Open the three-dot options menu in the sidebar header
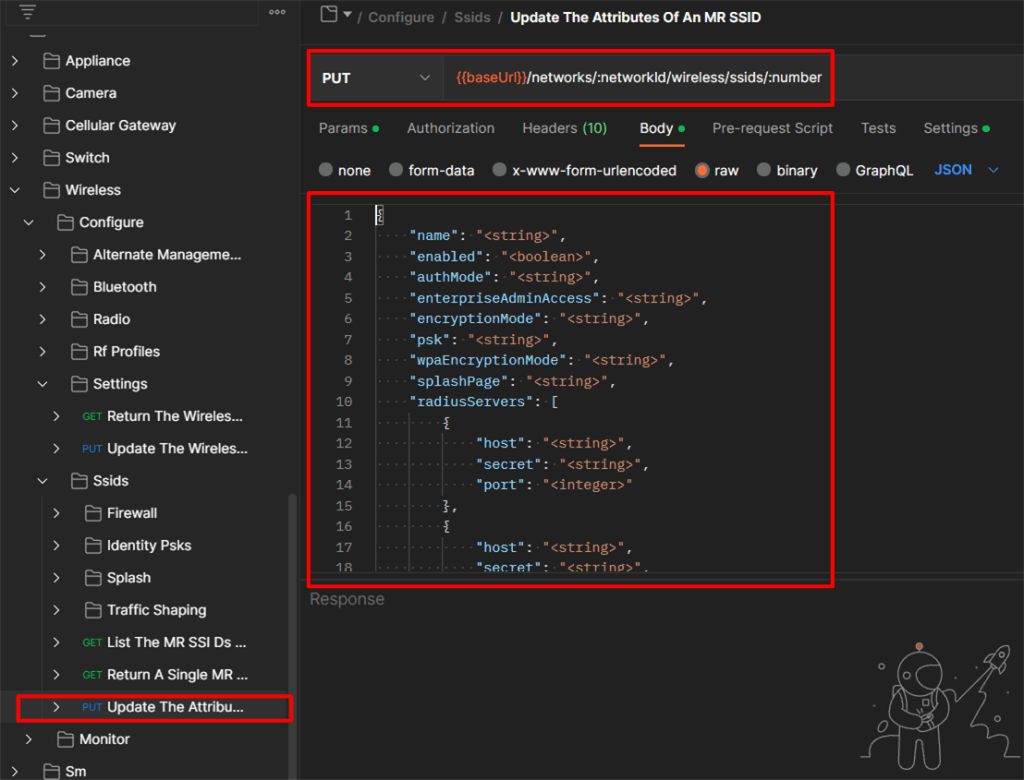This screenshot has height=780, width=1024. [x=277, y=12]
